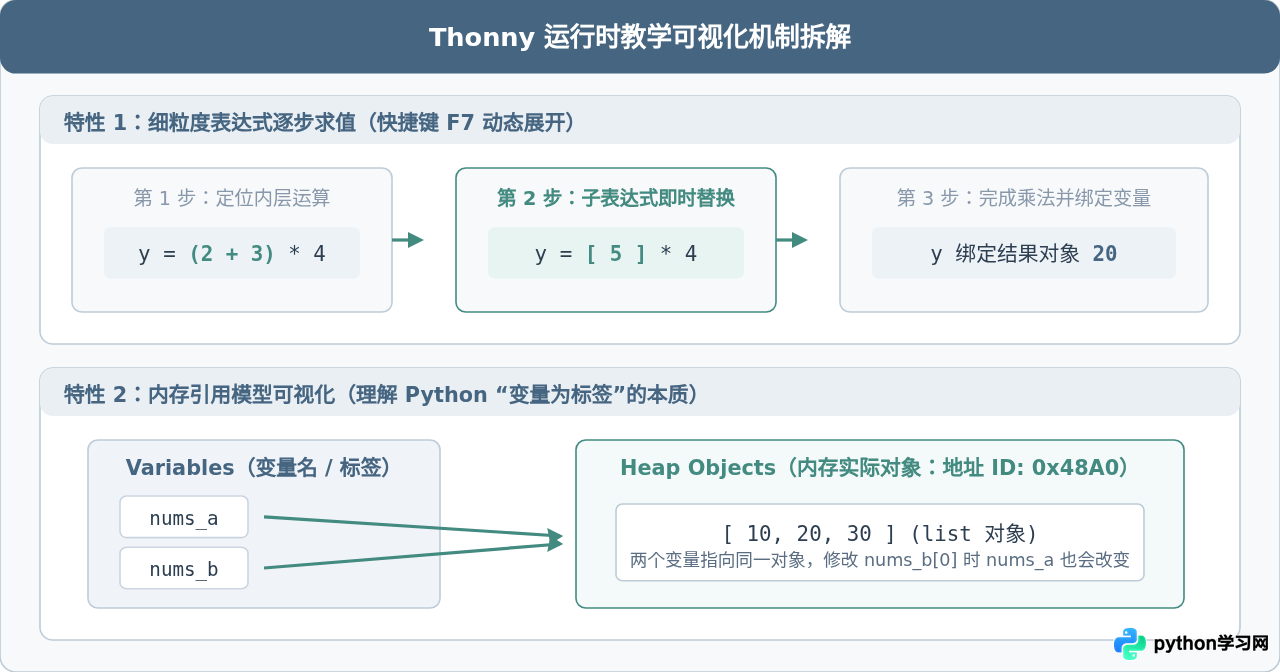The height and width of the screenshot is (672, 1280).
Task: Click the note '两个变量指向同一对象' line
Action: (x=880, y=560)
